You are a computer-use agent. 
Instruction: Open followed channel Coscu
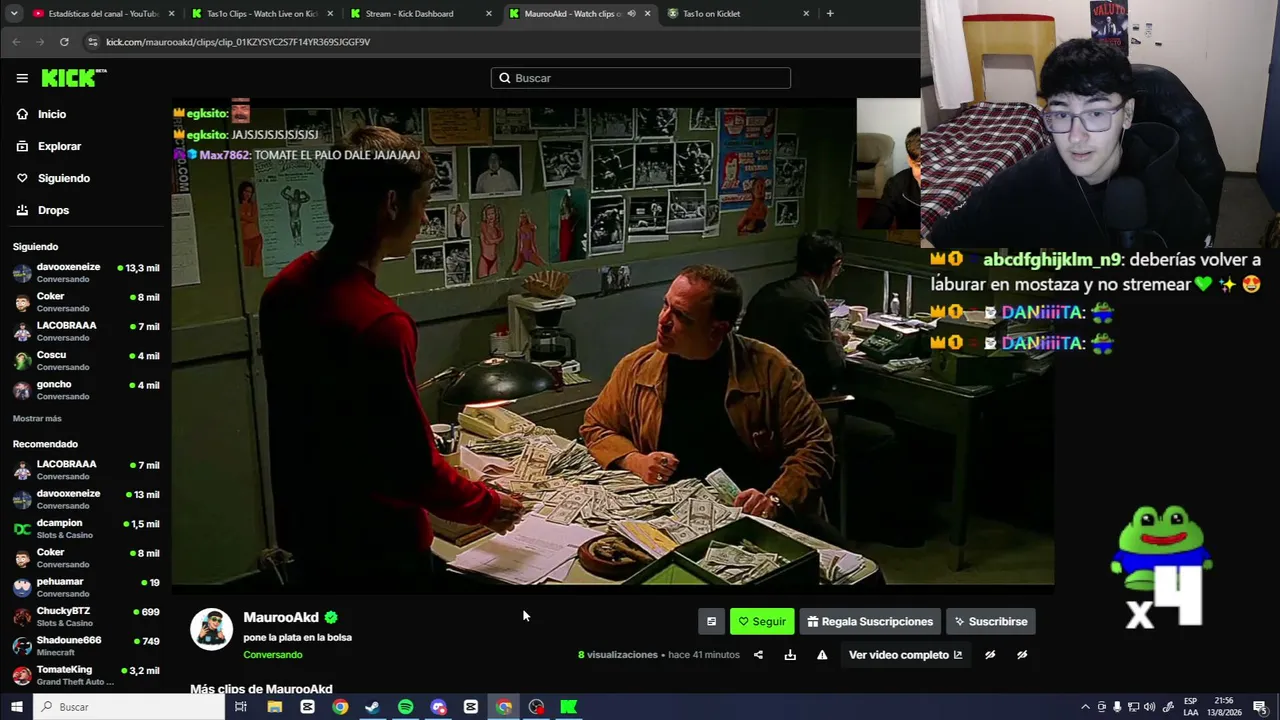point(86,360)
